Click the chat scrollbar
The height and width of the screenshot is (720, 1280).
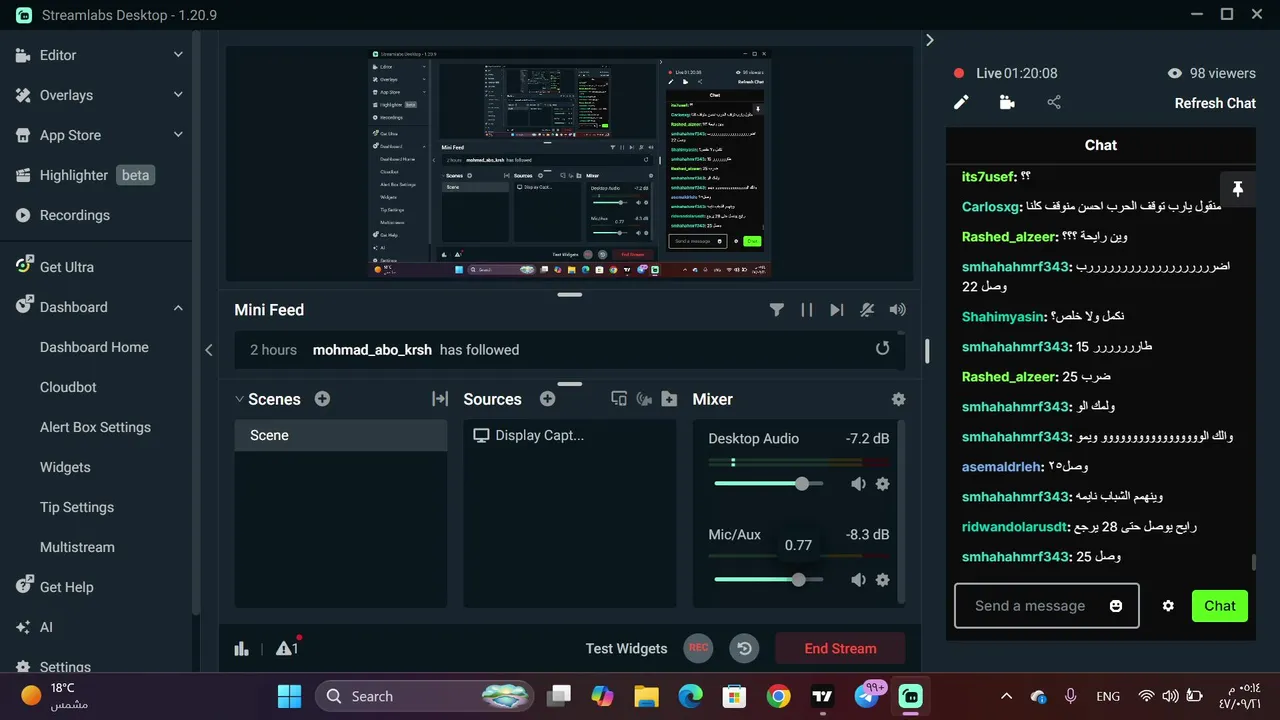click(1254, 563)
